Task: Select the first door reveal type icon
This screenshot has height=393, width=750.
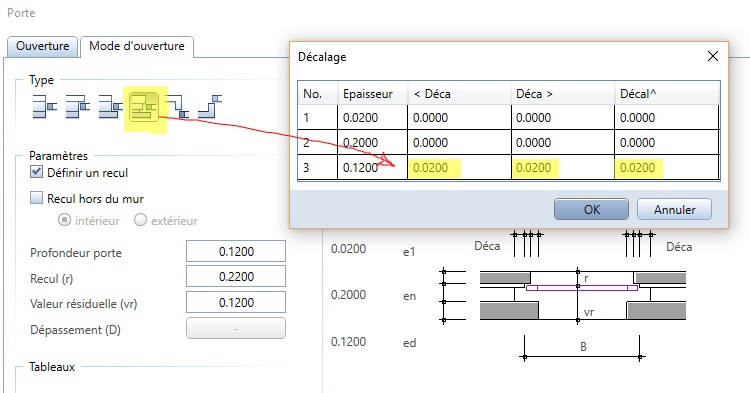Action: click(44, 106)
